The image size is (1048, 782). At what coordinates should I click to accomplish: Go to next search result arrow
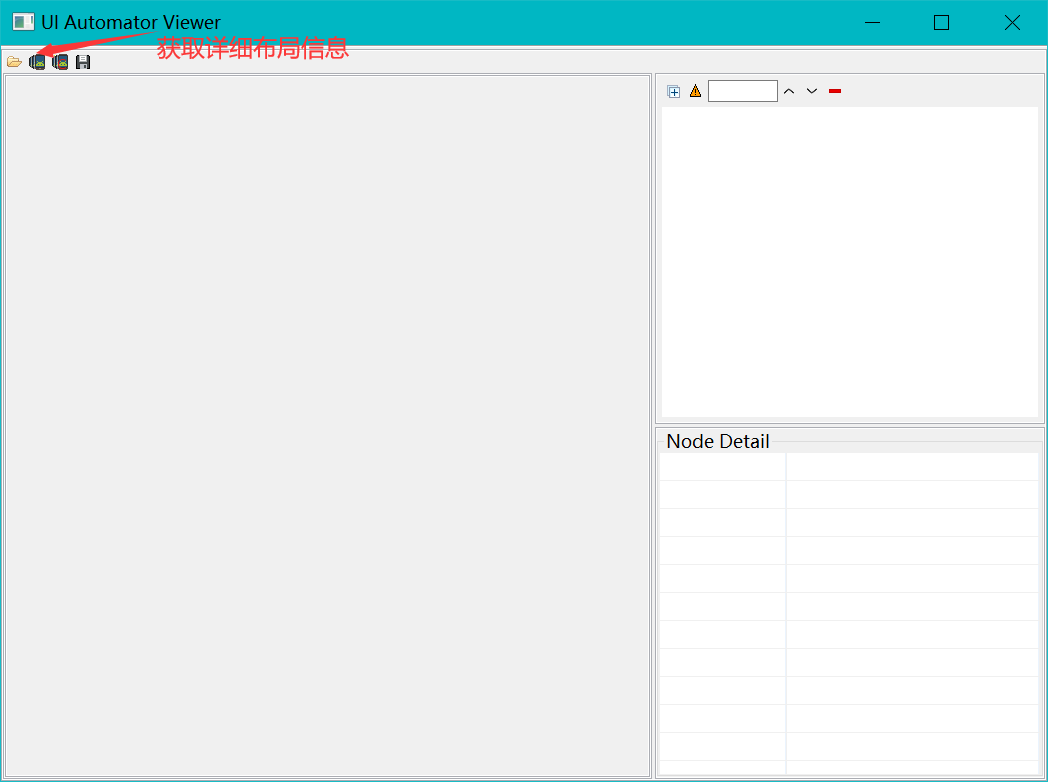811,91
